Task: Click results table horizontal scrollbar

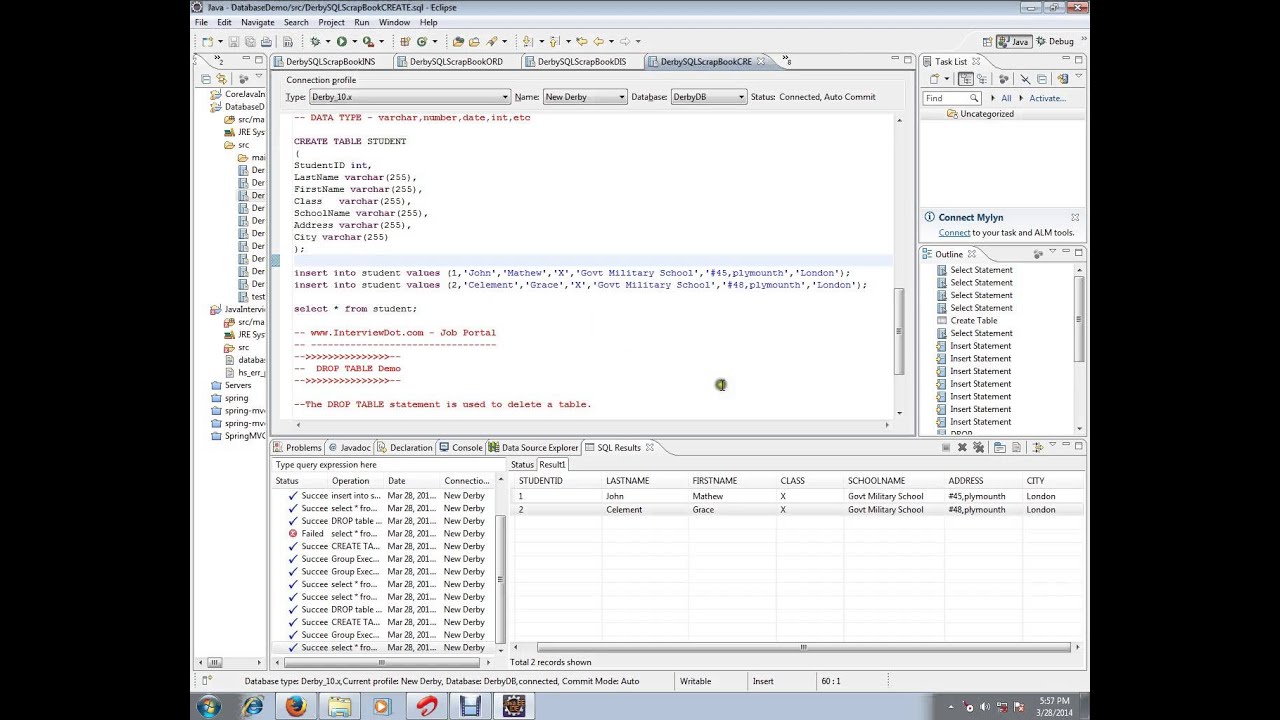Action: 803,648
